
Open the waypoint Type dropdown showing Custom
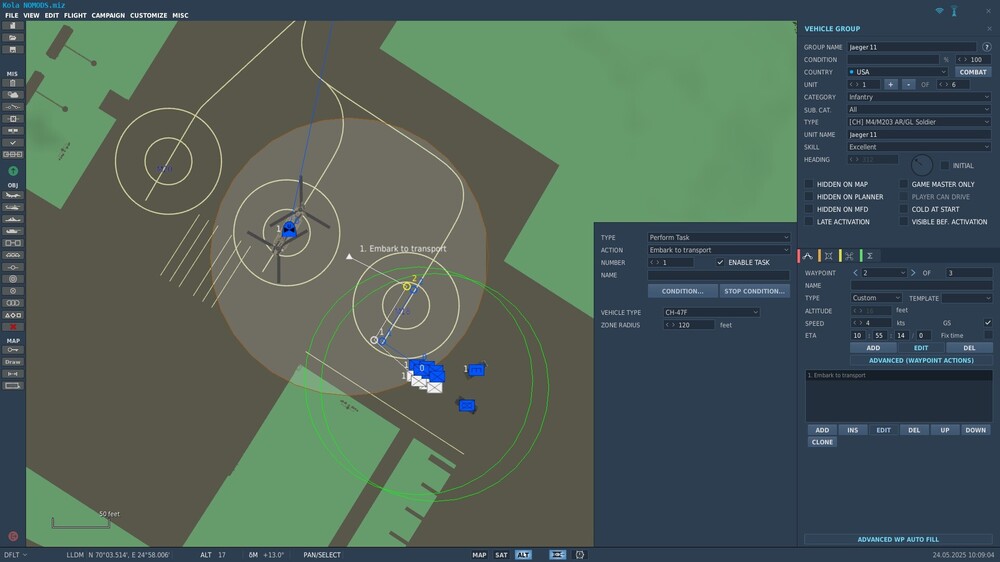click(876, 298)
